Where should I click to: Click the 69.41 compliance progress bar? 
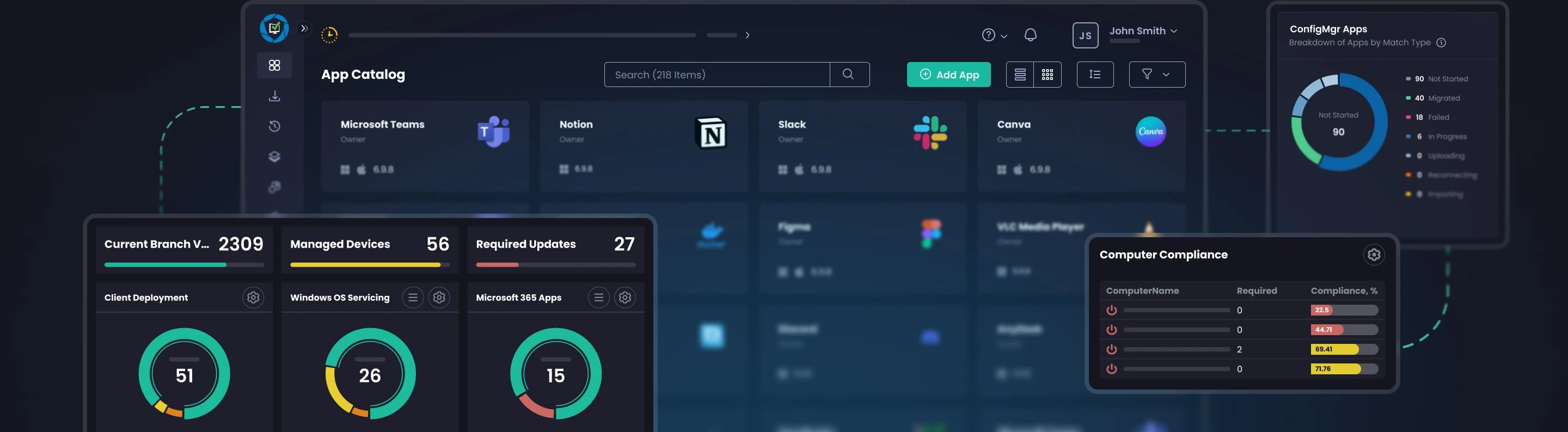1344,349
